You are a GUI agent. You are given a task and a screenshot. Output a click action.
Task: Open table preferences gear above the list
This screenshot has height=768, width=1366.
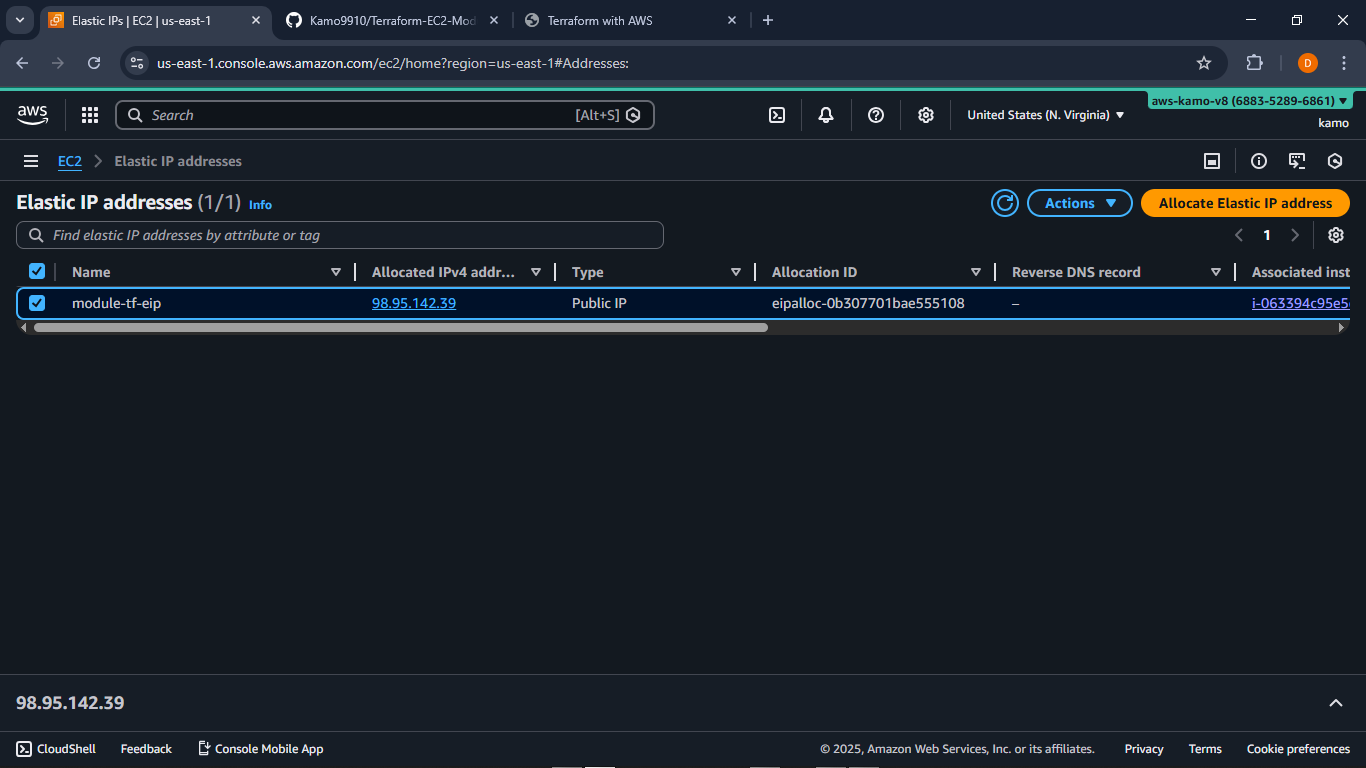1336,234
